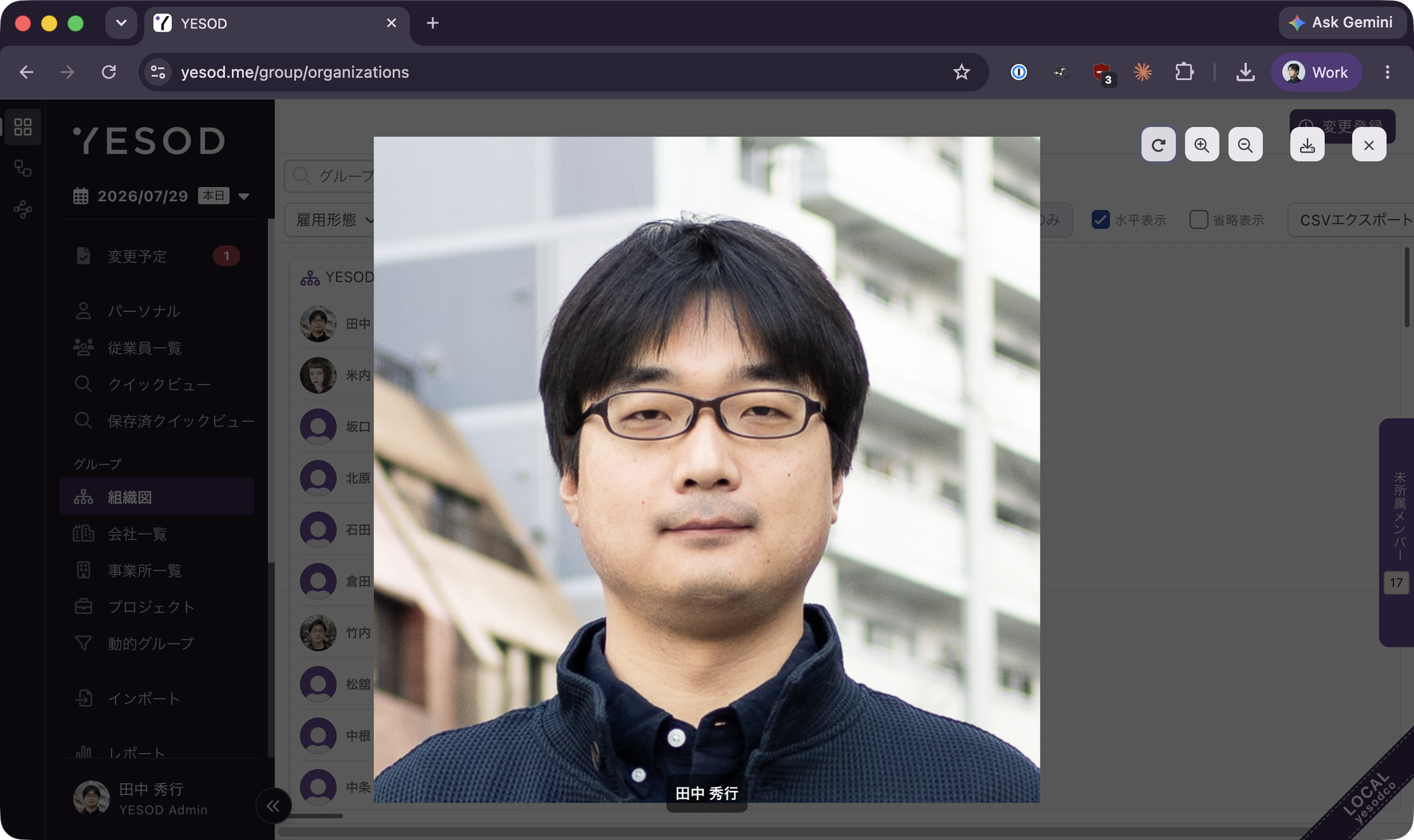
Task: Go to 従業員一覧 list
Action: pyautogui.click(x=157, y=348)
